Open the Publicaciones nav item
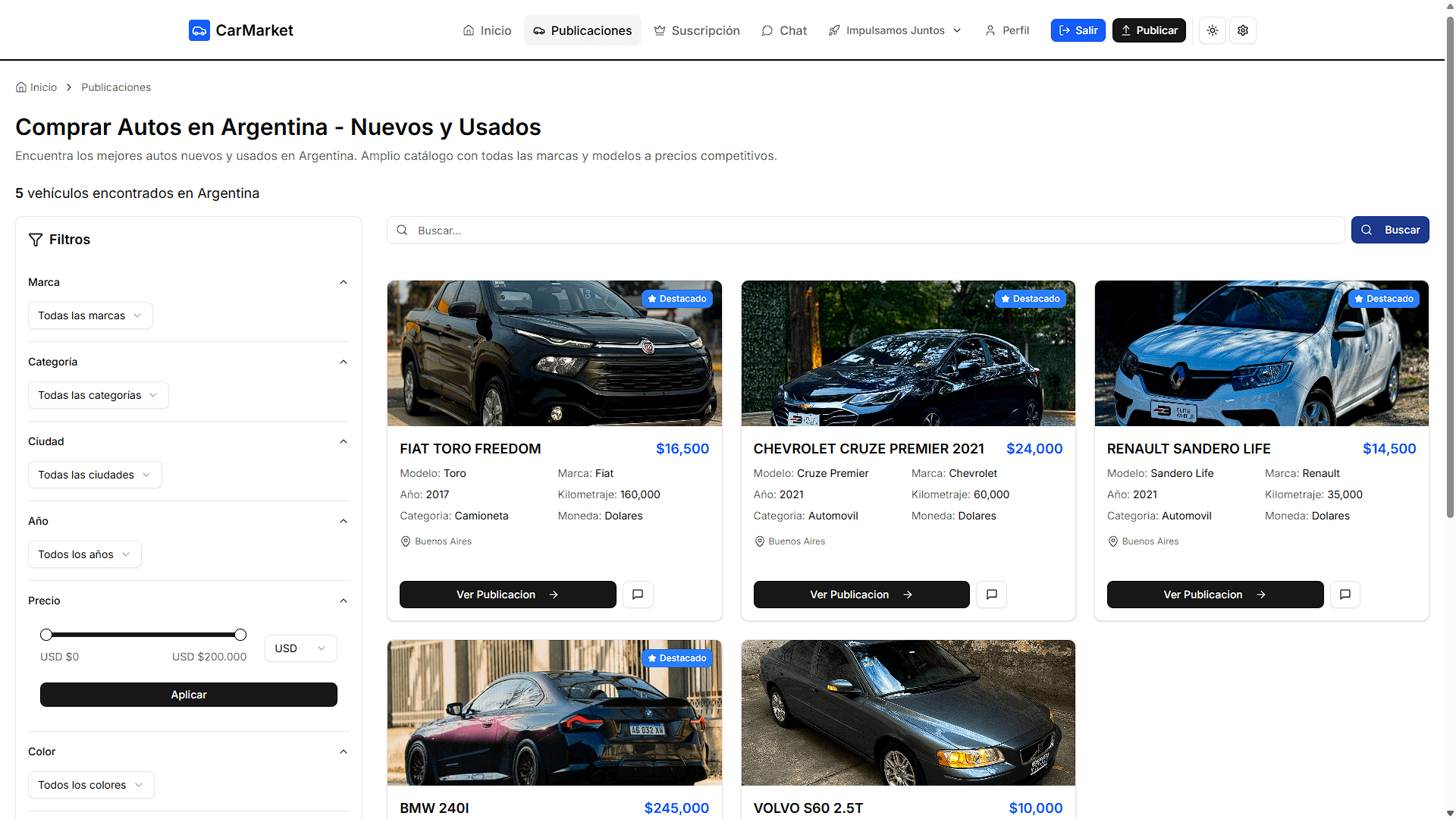 click(x=582, y=30)
